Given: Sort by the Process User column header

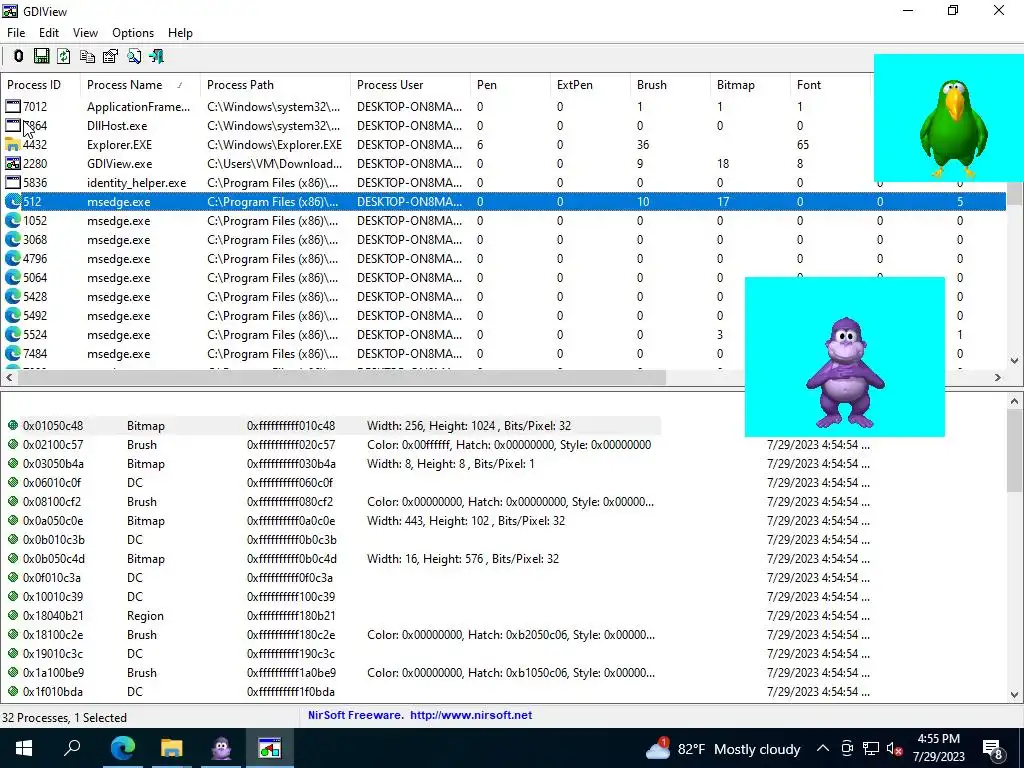Looking at the screenshot, I should pos(410,85).
